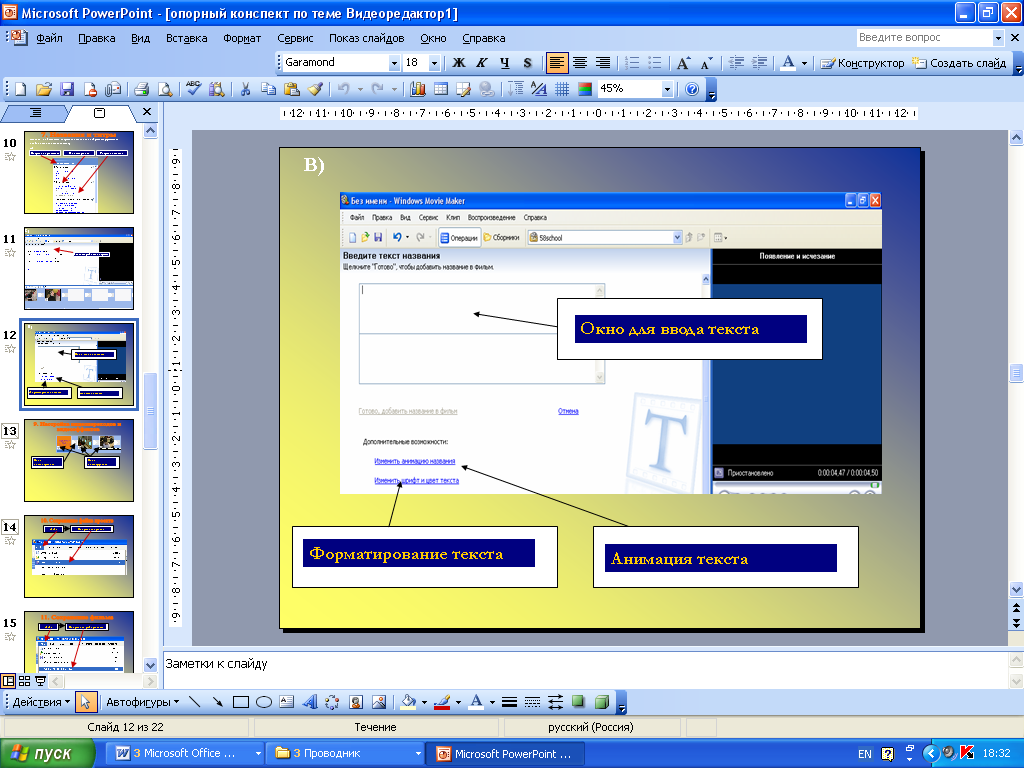
Task: Paste from the clipboard icon
Action: coord(292,89)
